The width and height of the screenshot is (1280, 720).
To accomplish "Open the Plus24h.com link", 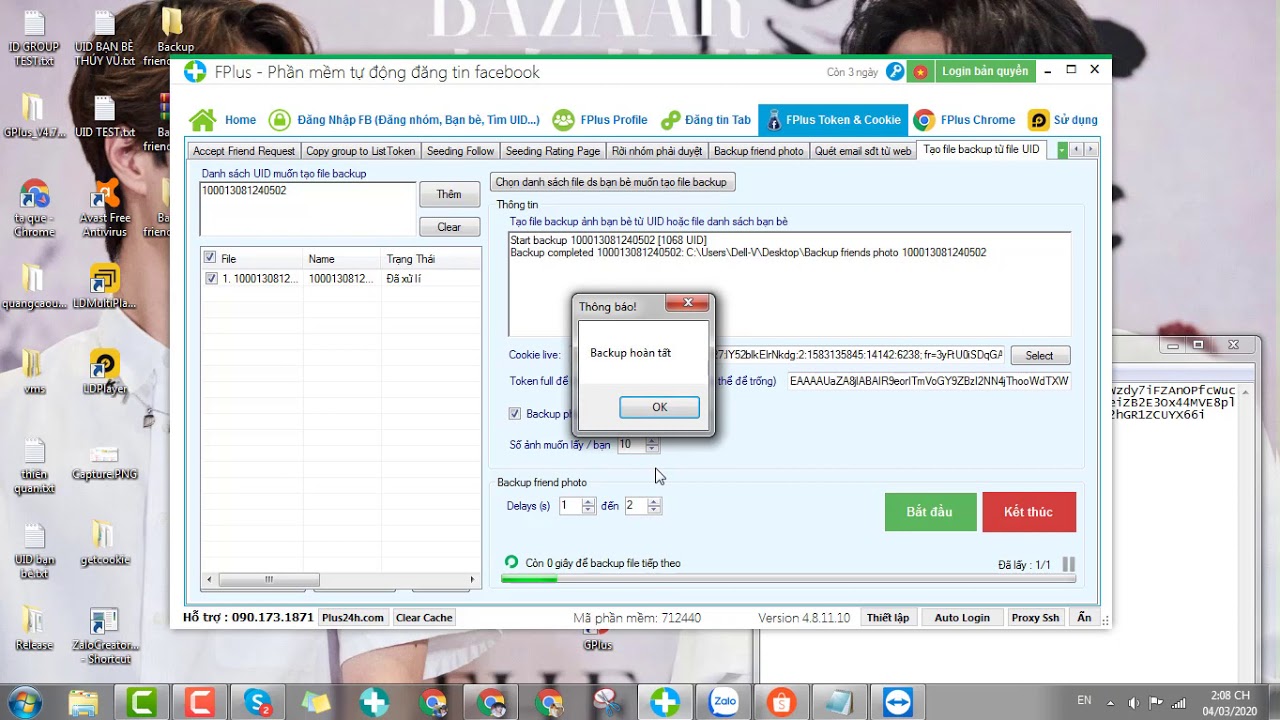I will (x=353, y=618).
